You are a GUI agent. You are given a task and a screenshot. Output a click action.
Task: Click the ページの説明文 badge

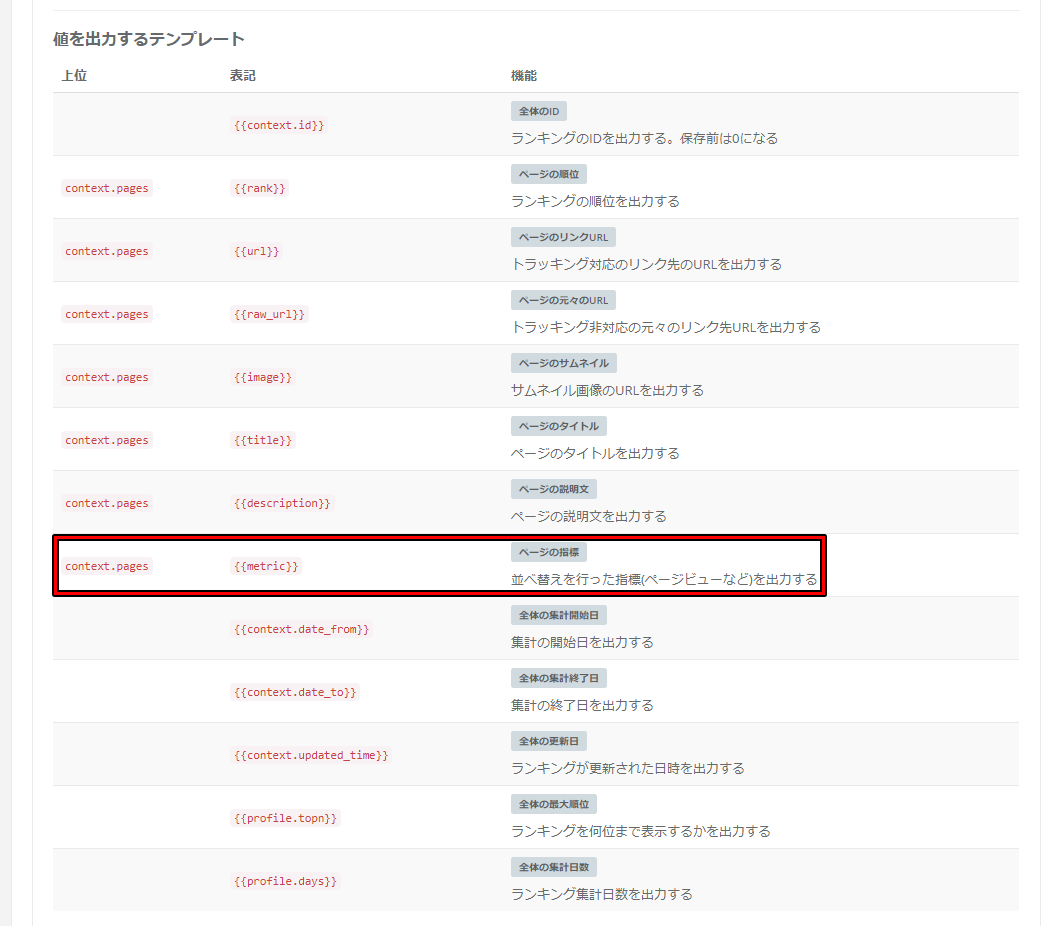pyautogui.click(x=554, y=490)
